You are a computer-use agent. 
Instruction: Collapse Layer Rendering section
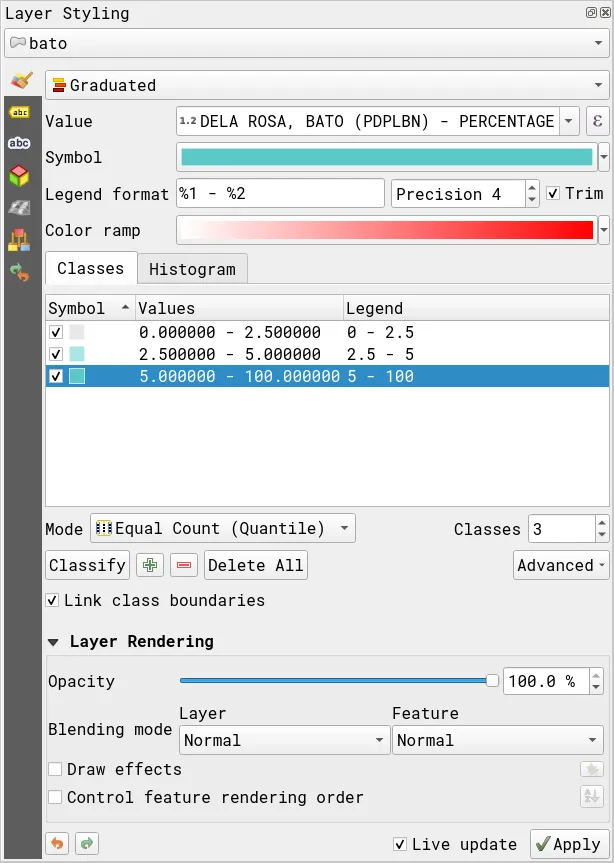[53, 642]
